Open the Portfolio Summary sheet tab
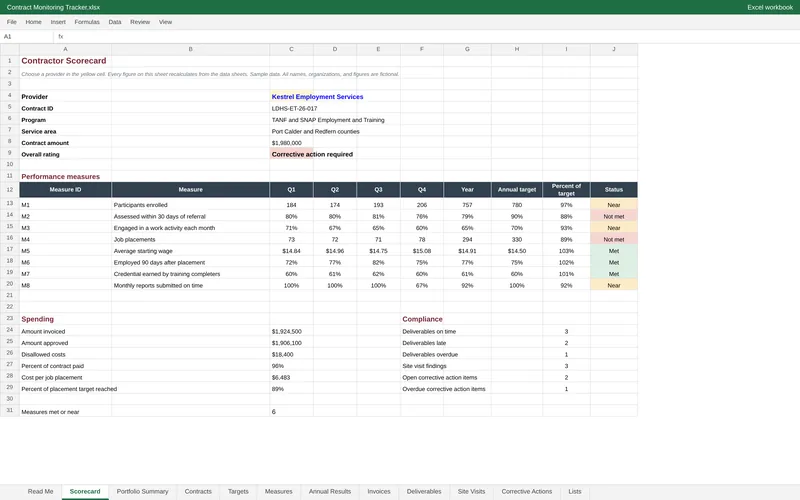 point(142,491)
